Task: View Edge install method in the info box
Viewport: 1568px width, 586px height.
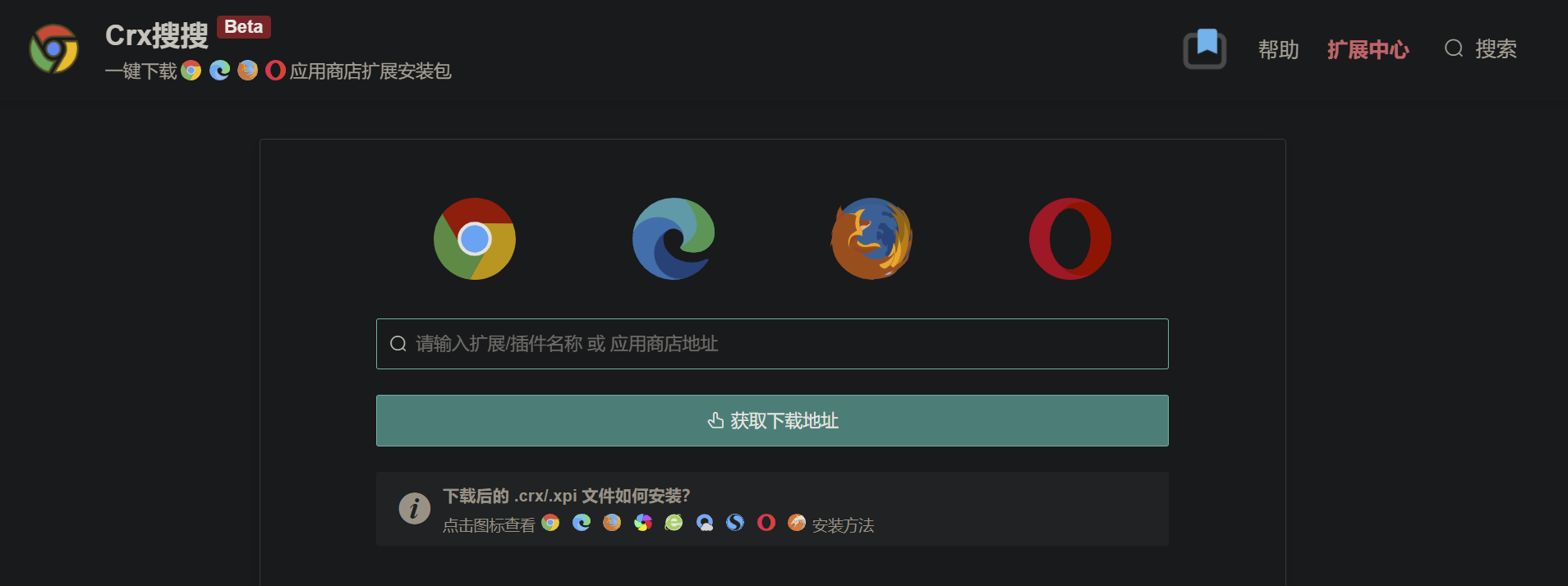Action: click(582, 523)
